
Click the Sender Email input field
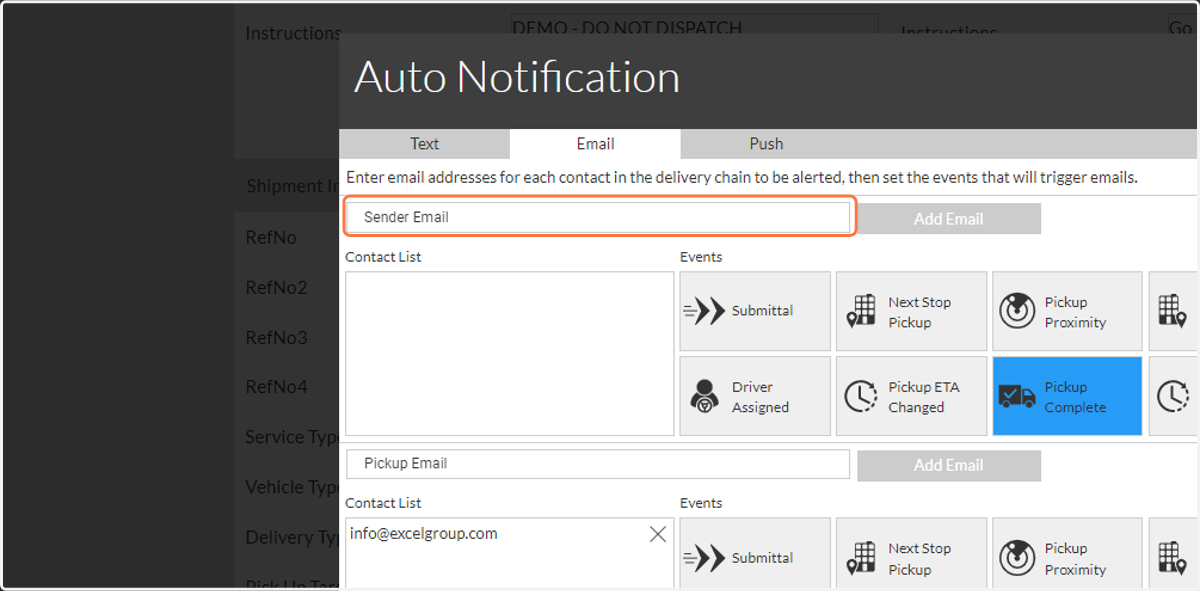[598, 217]
